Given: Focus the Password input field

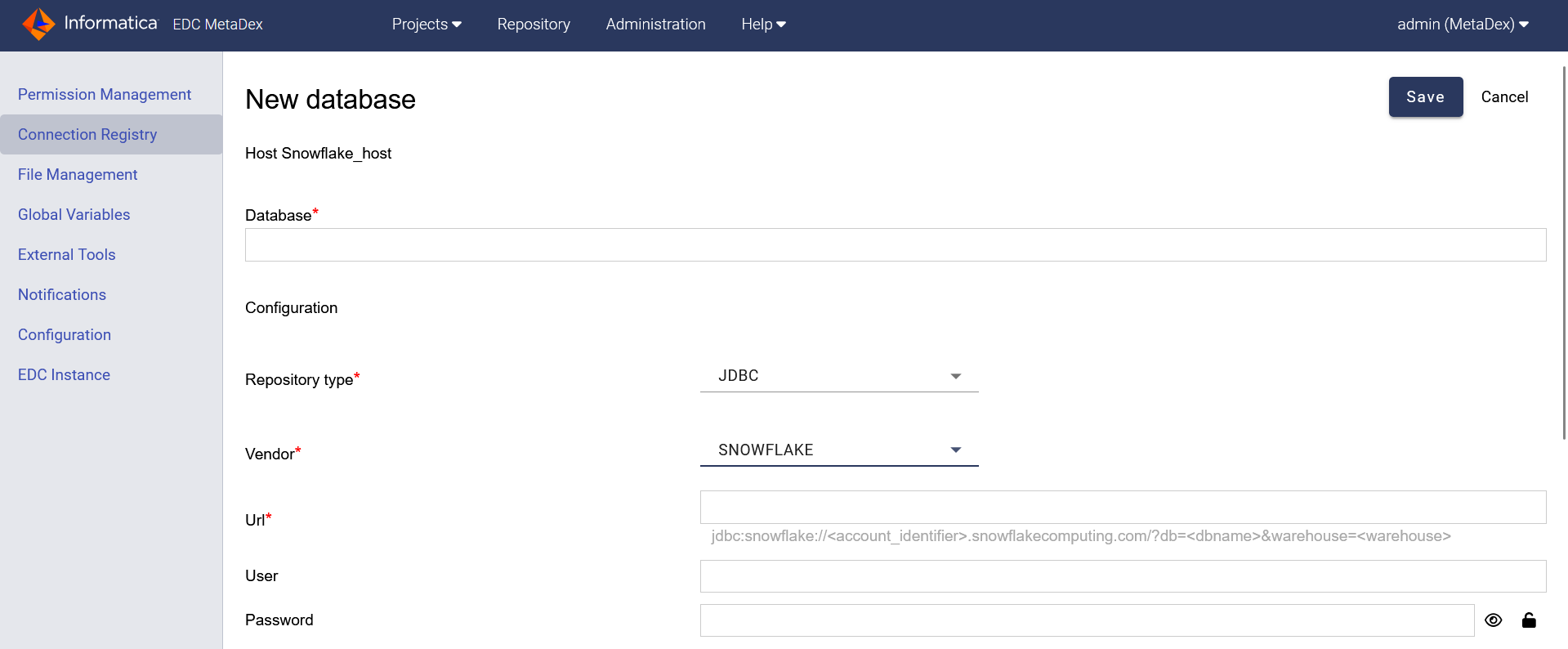Looking at the screenshot, I should [x=1088, y=620].
